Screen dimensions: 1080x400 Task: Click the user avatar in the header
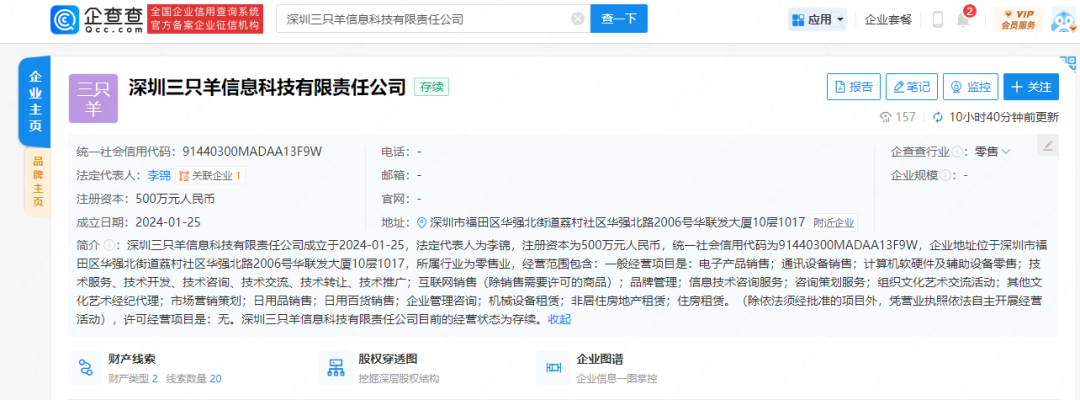click(x=1063, y=20)
